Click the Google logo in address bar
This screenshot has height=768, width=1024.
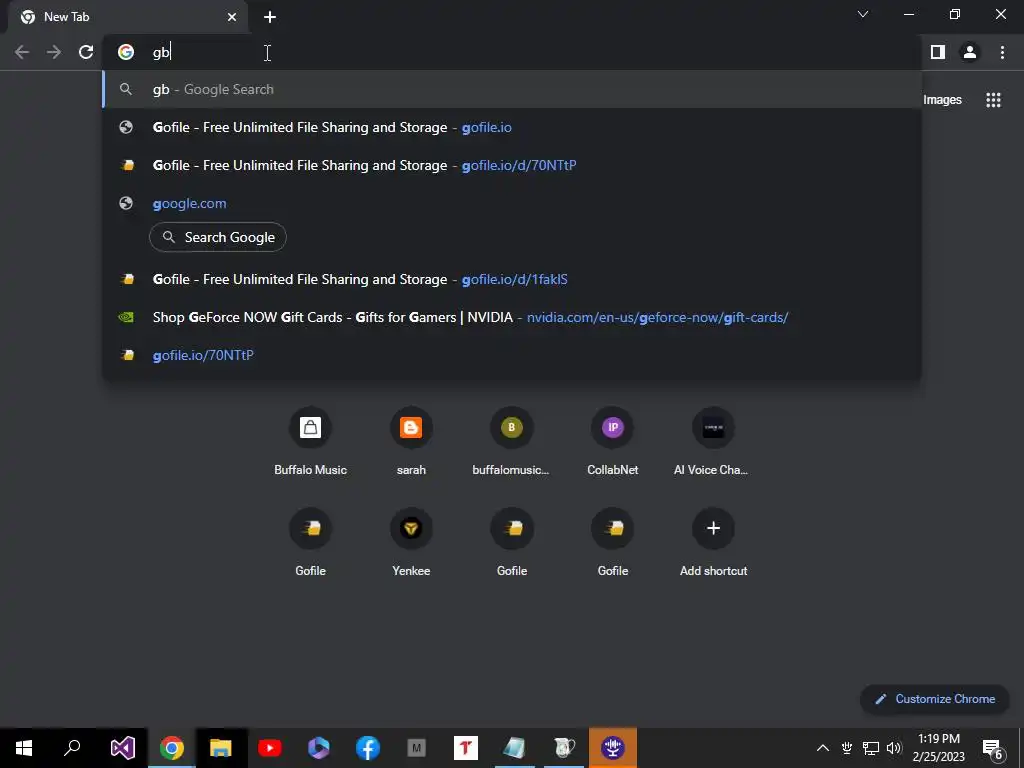126,52
